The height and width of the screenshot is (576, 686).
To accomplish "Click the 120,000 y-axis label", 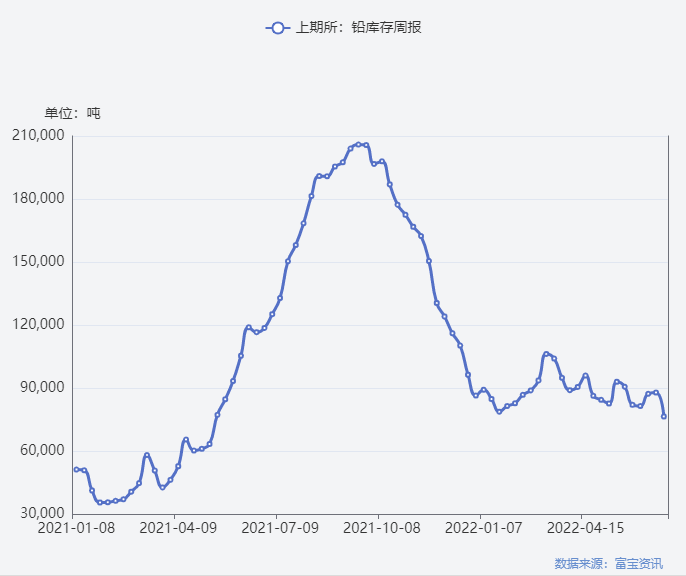I will [38, 324].
